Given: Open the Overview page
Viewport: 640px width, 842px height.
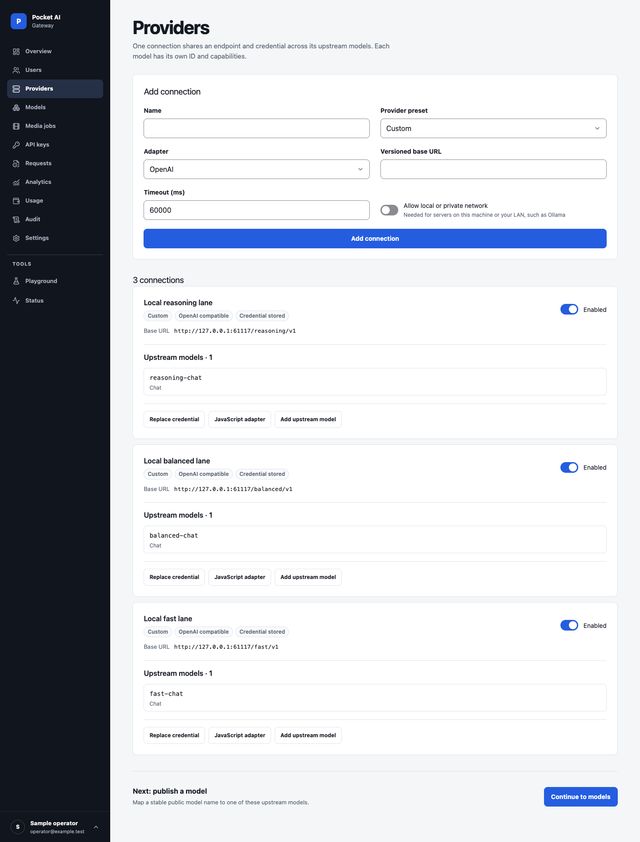Looking at the screenshot, I should click(x=55, y=52).
